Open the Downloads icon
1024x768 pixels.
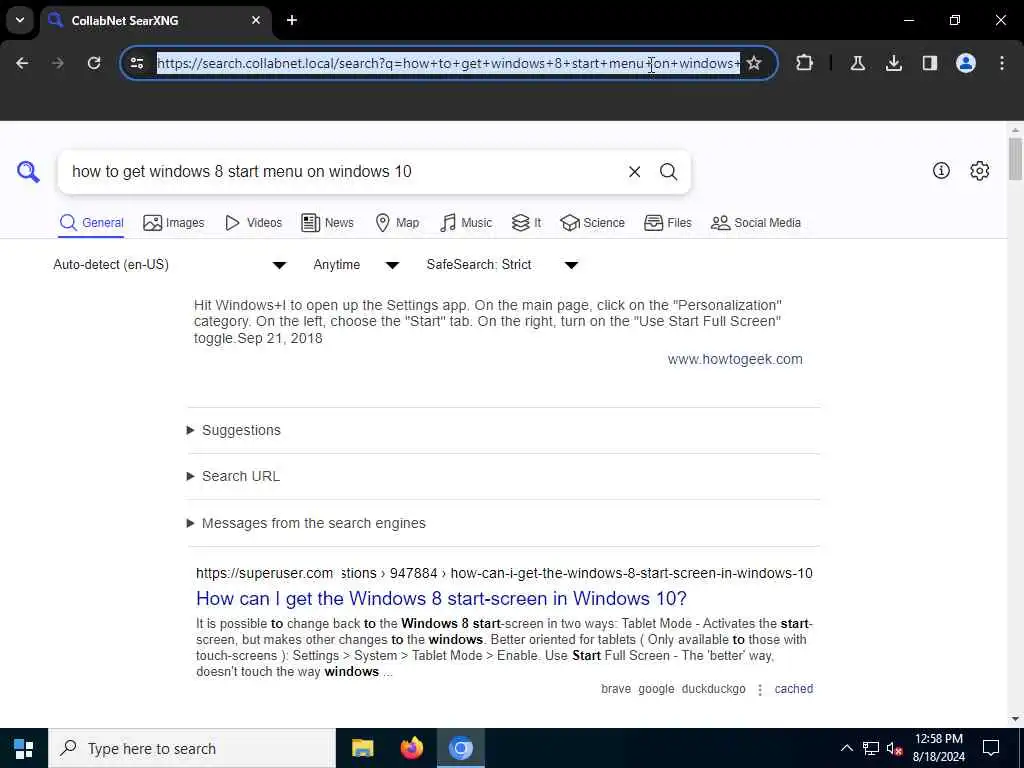tap(893, 63)
